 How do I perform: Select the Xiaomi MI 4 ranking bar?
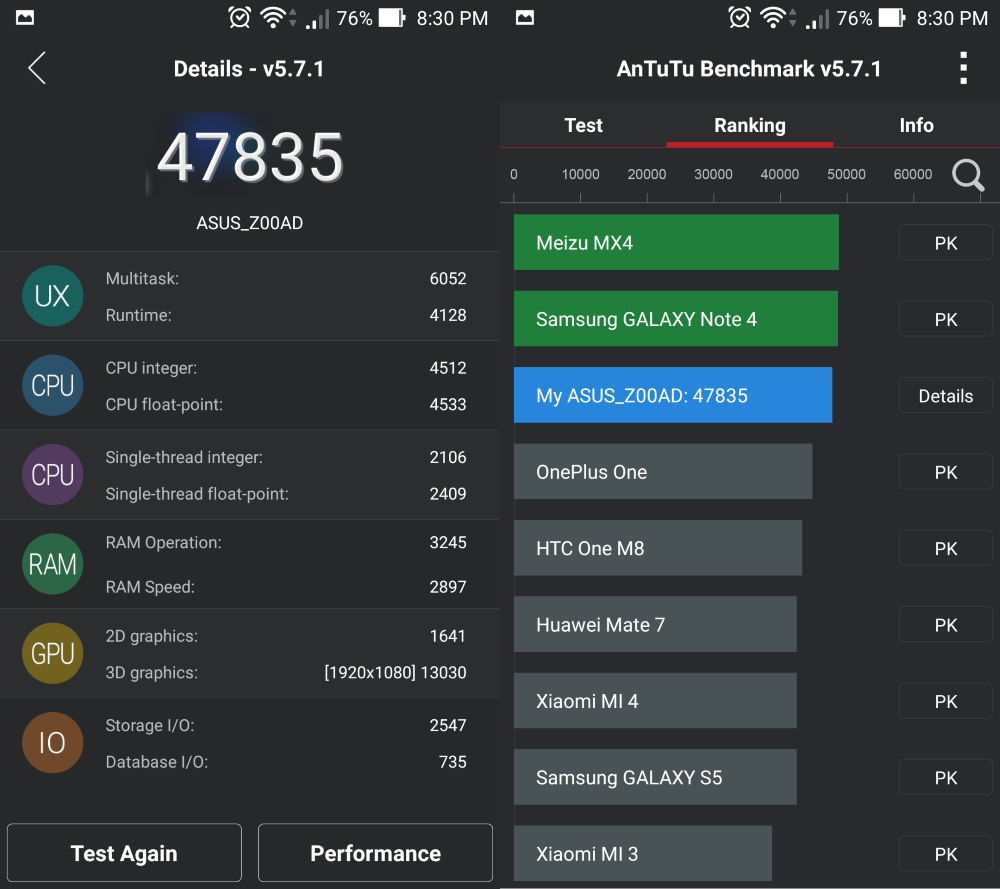[x=655, y=701]
